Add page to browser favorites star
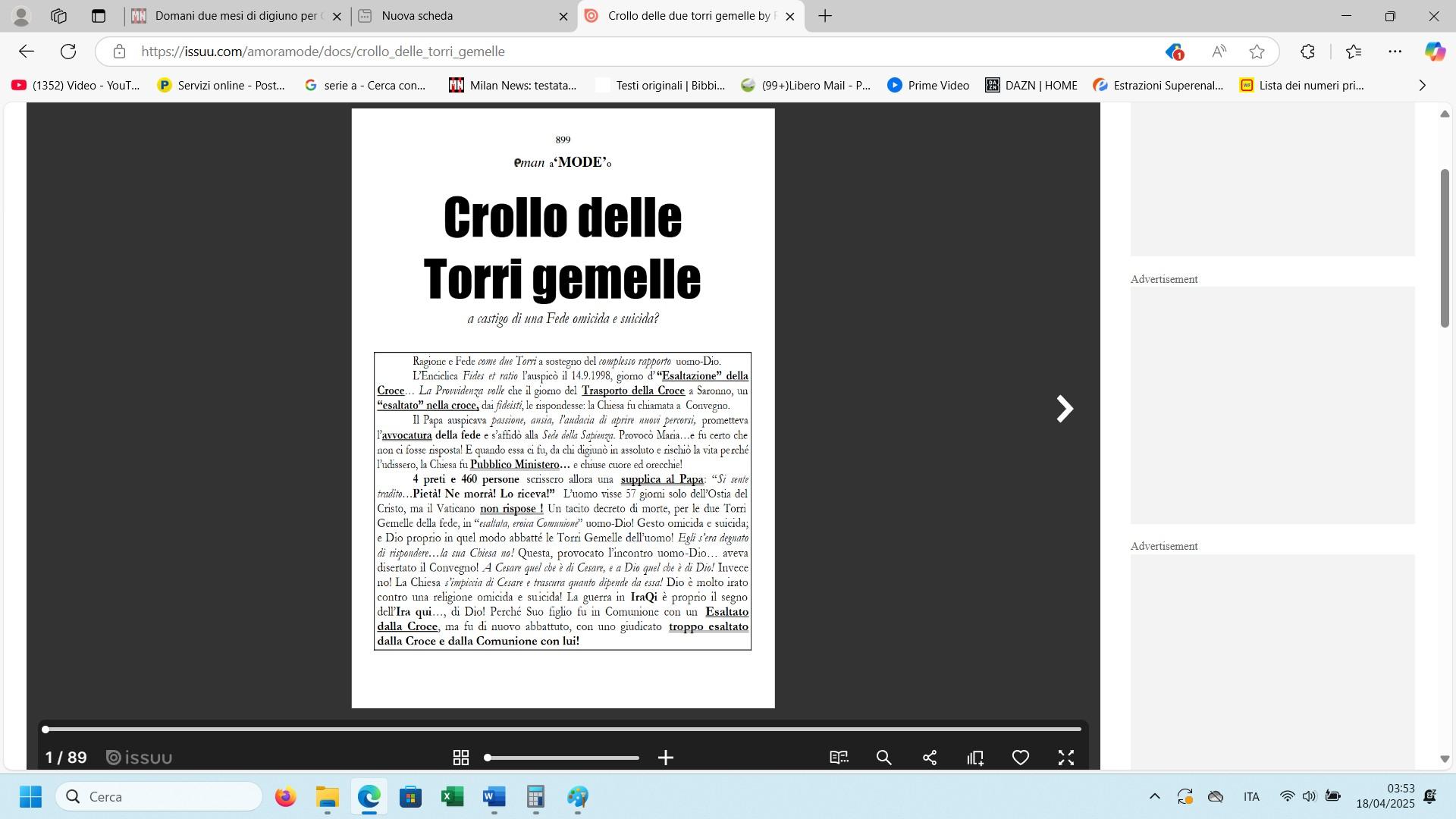Image resolution: width=1456 pixels, height=819 pixels. click(1257, 52)
